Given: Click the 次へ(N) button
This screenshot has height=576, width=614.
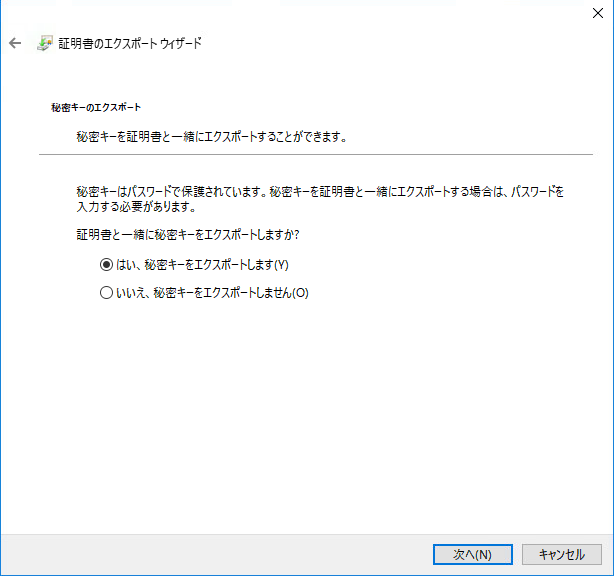Looking at the screenshot, I should click(x=473, y=554).
